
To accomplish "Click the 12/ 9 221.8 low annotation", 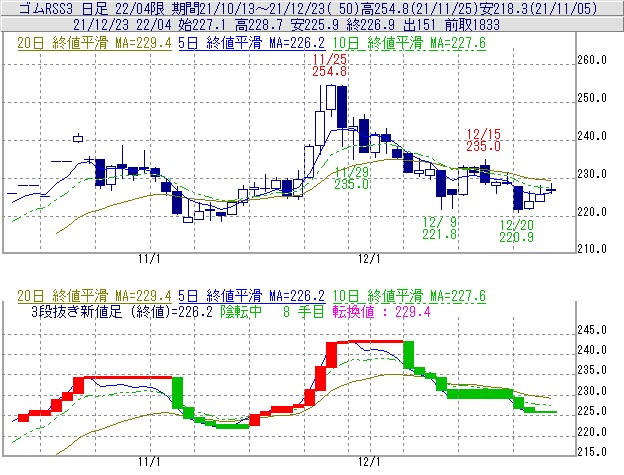I will tap(440, 228).
